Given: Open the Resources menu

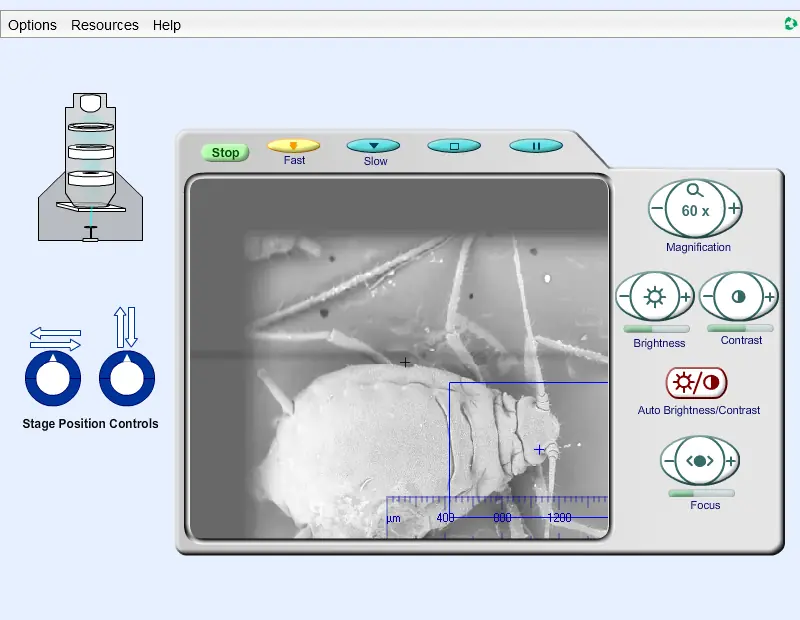Looking at the screenshot, I should click(x=105, y=25).
